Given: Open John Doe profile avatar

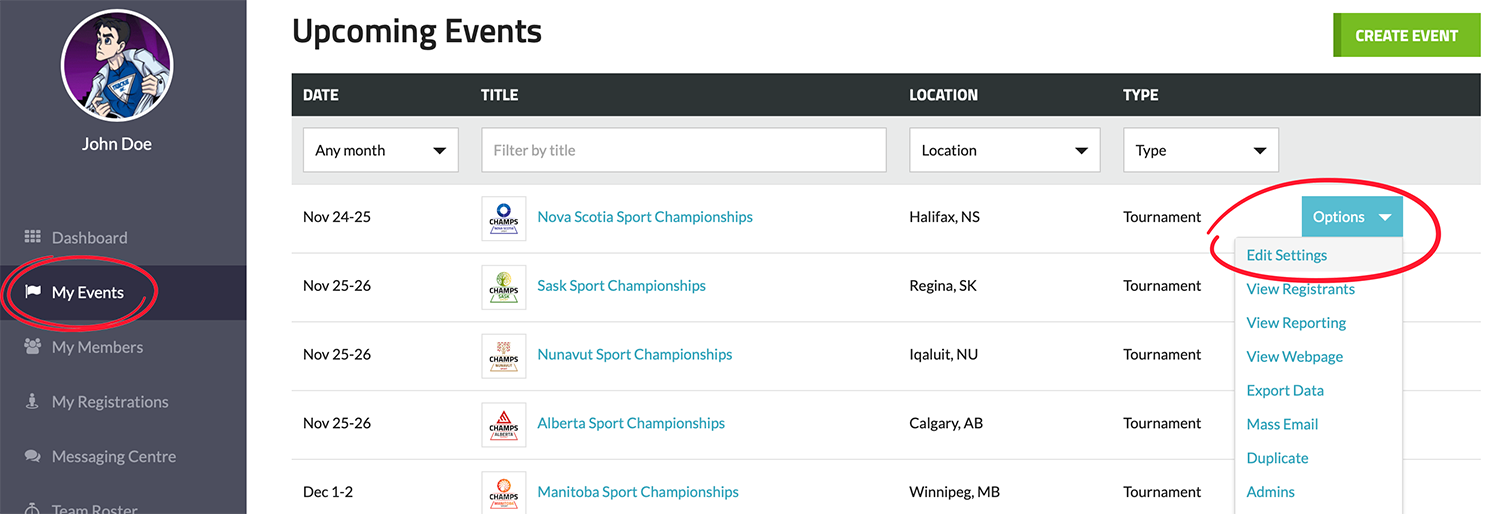Looking at the screenshot, I should (x=117, y=64).
